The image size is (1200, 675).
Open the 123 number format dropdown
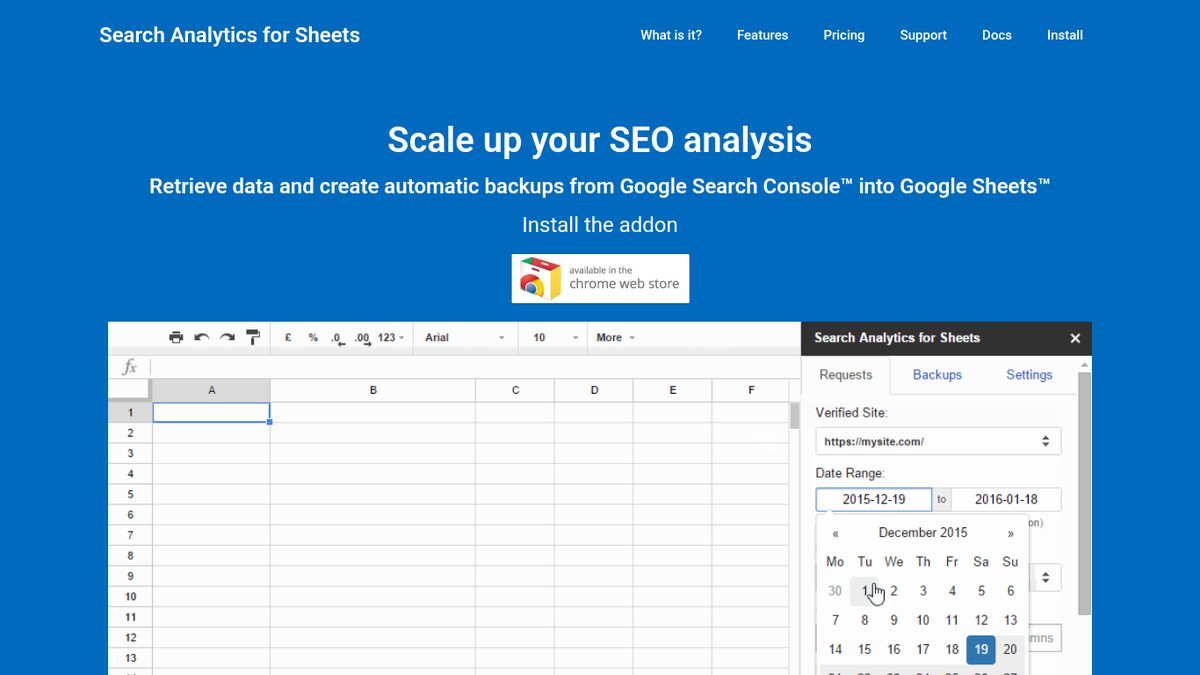391,338
